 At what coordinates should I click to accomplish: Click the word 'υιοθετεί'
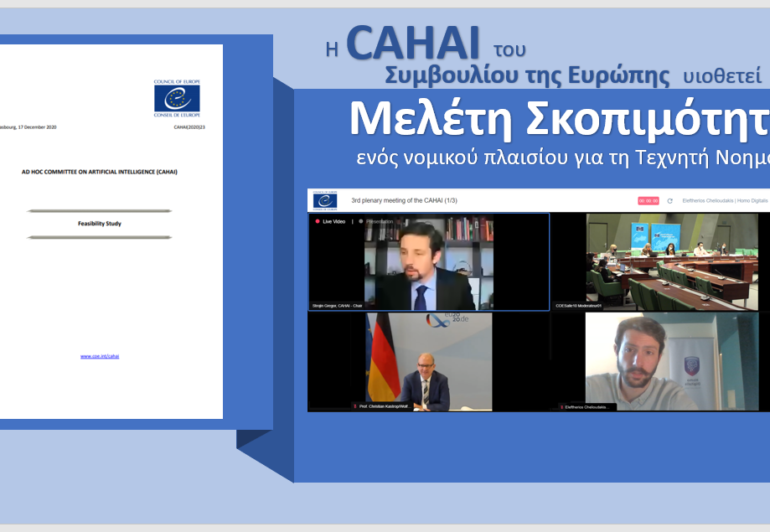pyautogui.click(x=722, y=77)
